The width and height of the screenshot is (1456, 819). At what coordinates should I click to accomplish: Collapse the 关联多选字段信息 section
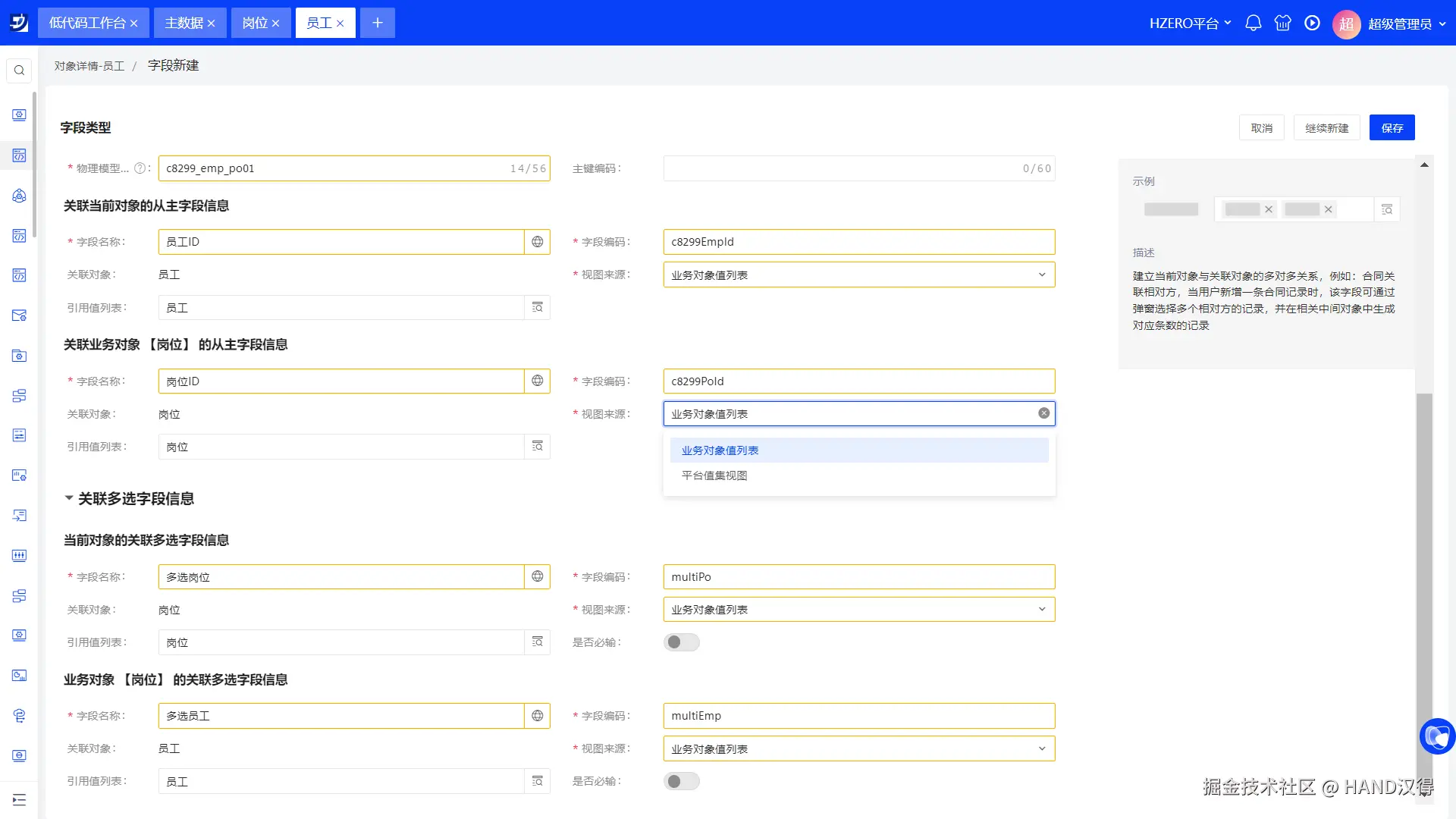tap(69, 498)
